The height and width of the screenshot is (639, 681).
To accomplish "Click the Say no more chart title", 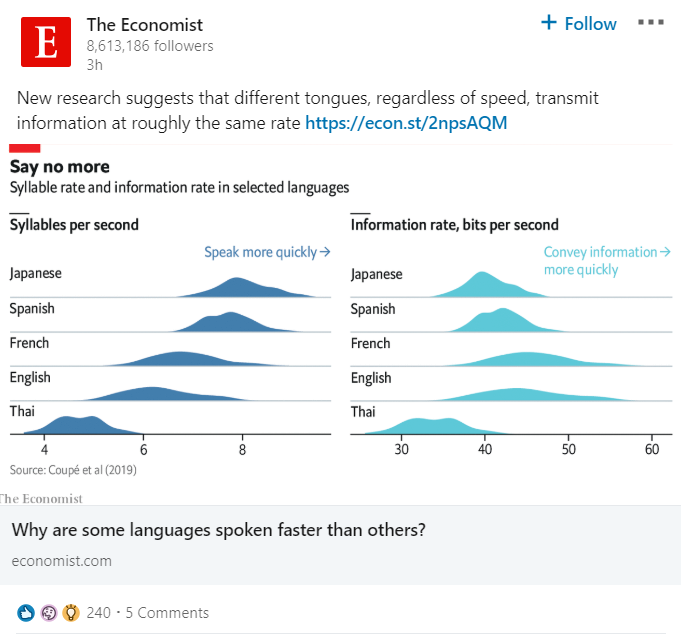I will [x=59, y=166].
